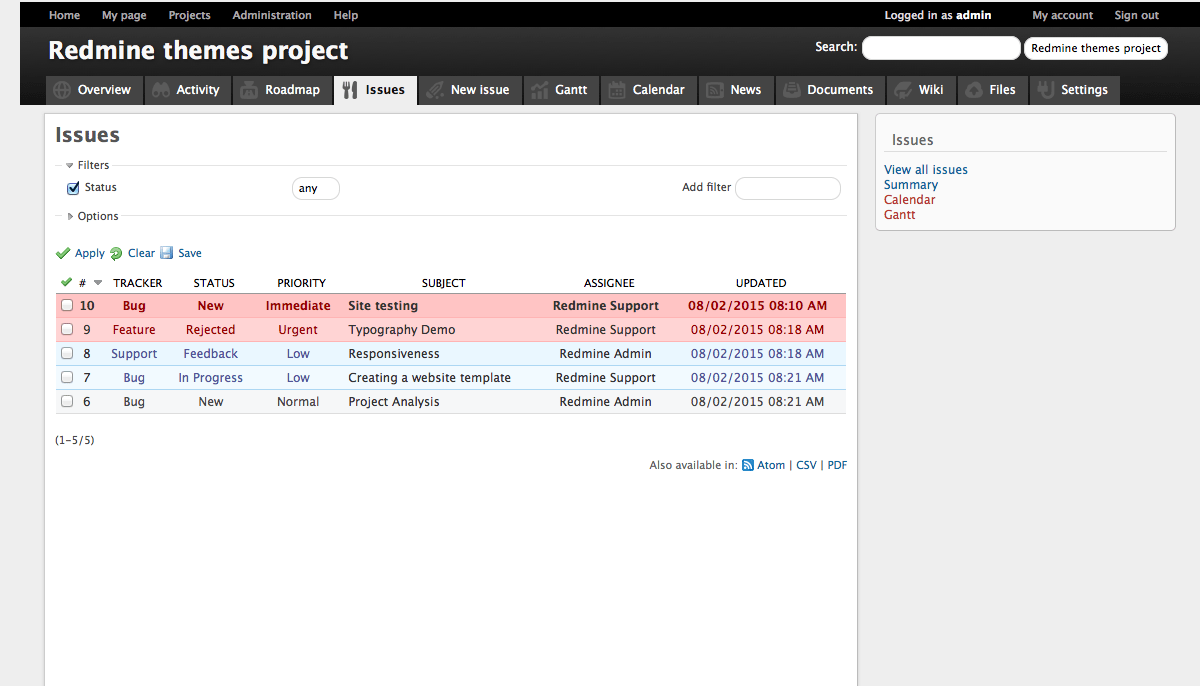1200x686 pixels.
Task: Expand the Options section triangle
Action: point(70,216)
